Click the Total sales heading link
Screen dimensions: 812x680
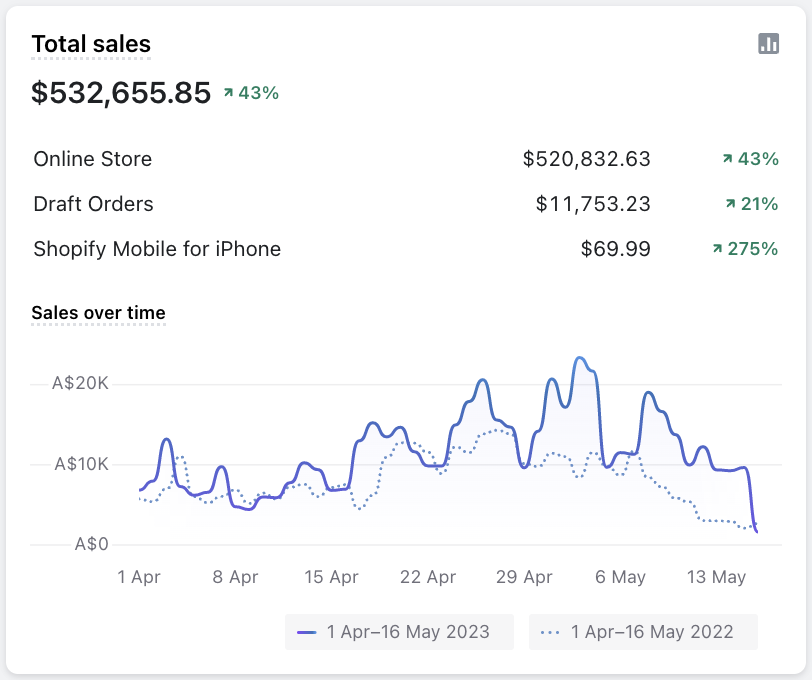click(91, 44)
